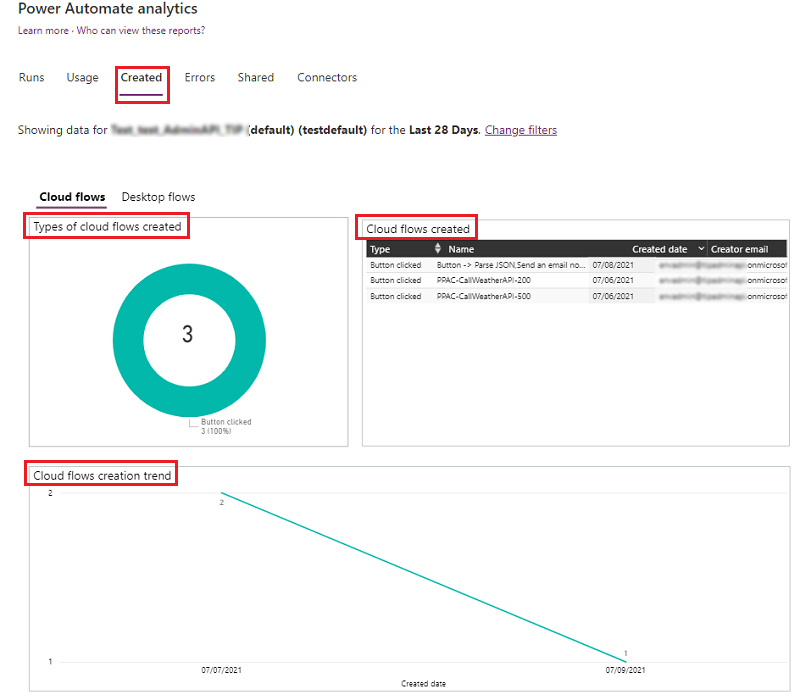Switch to the Connectors tab
Image resolution: width=800 pixels, height=700 pixels.
tap(326, 78)
